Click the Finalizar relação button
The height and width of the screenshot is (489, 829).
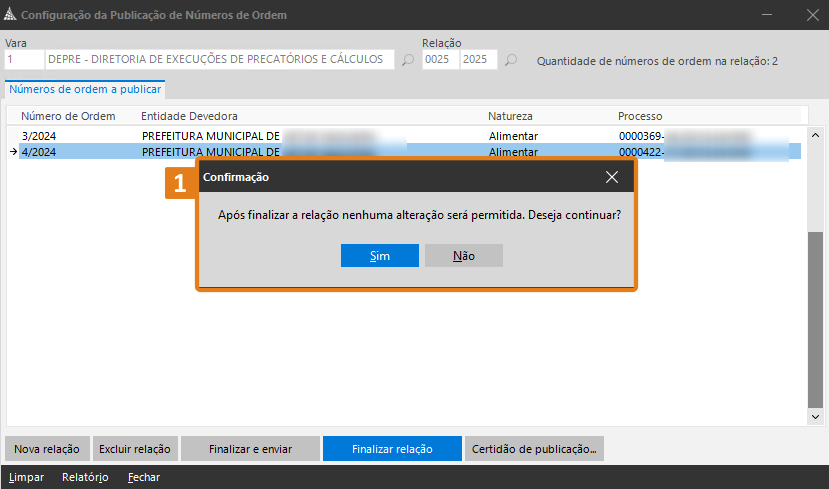pyautogui.click(x=392, y=449)
